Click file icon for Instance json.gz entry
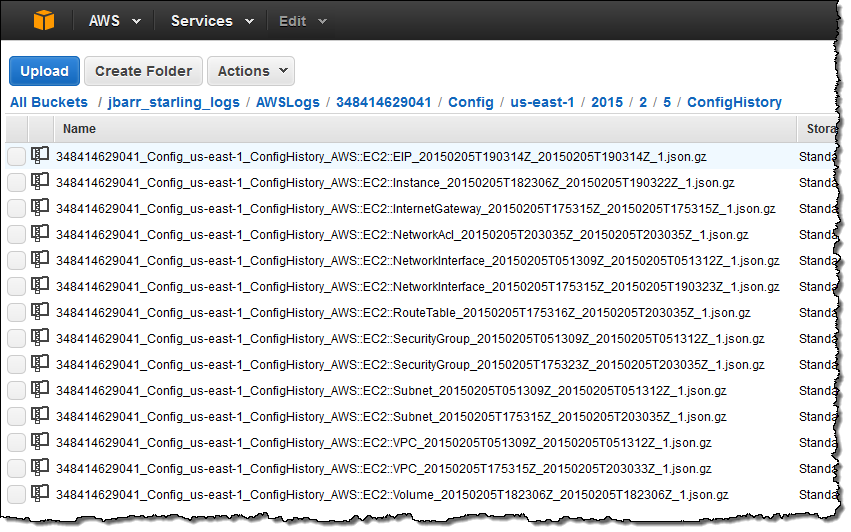Viewport: 851px width, 532px height. pyautogui.click(x=40, y=181)
